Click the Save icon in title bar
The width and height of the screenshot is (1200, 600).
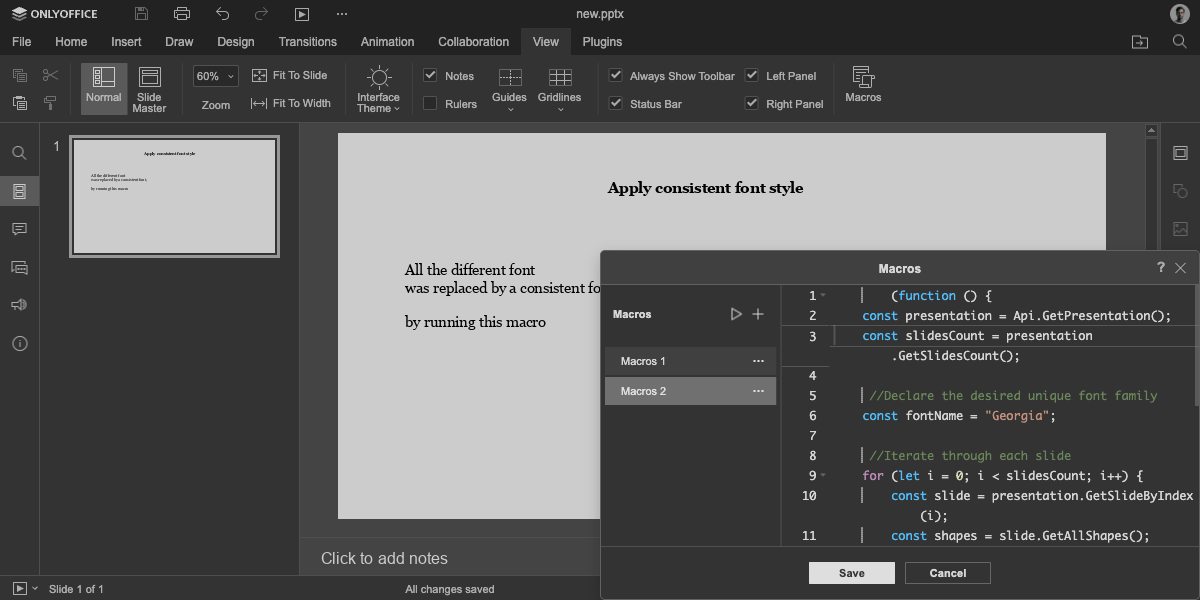pyautogui.click(x=142, y=14)
